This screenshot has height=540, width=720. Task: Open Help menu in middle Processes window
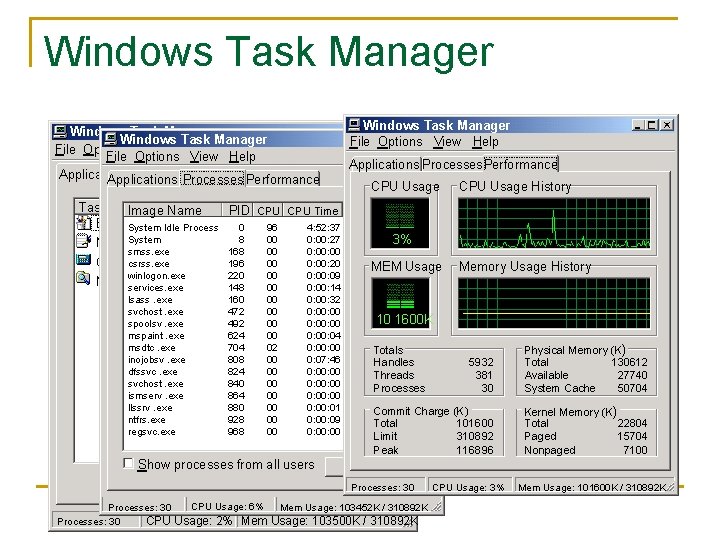[242, 157]
